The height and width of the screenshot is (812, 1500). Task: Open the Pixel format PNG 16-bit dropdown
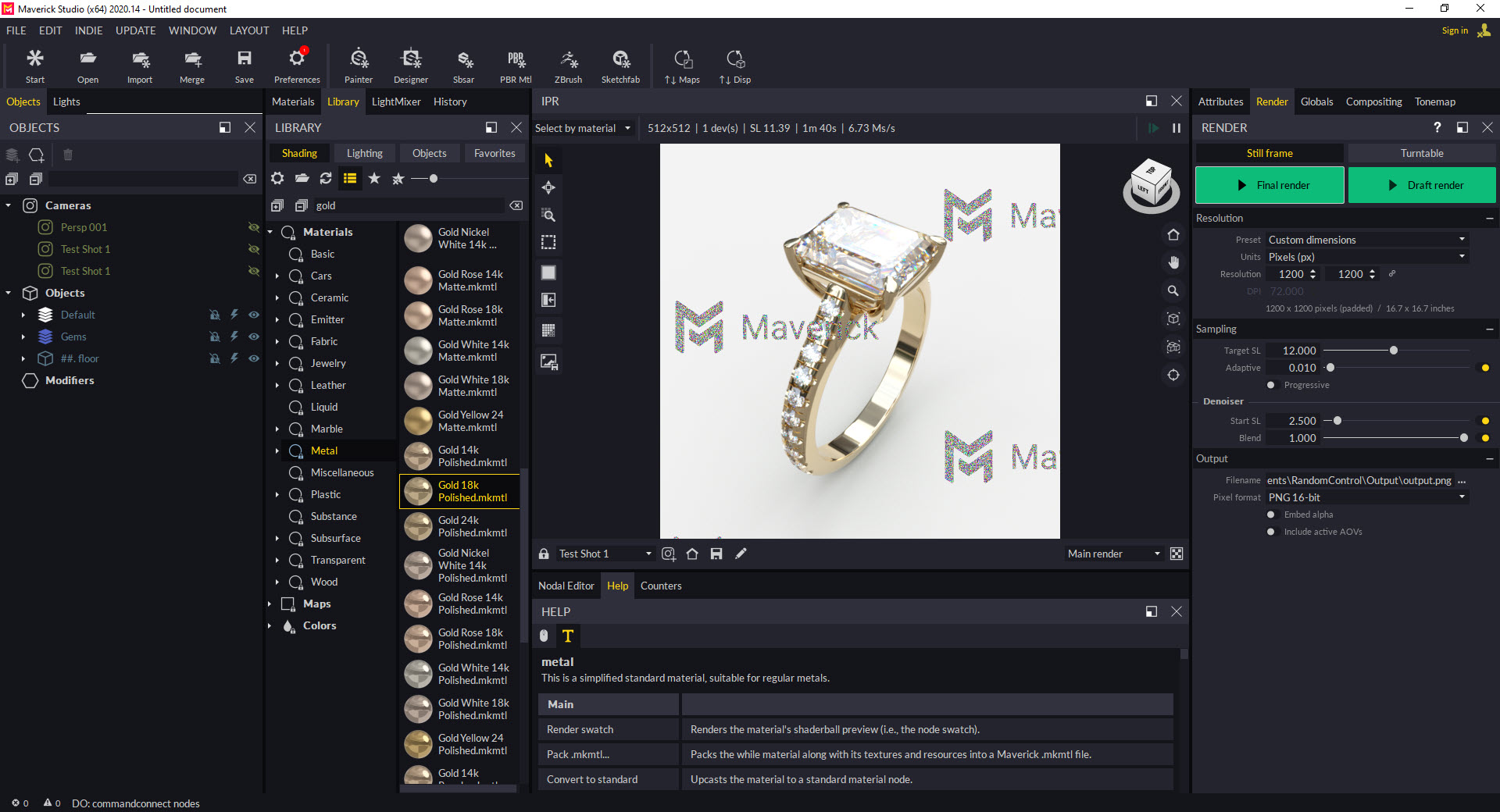[1366, 497]
